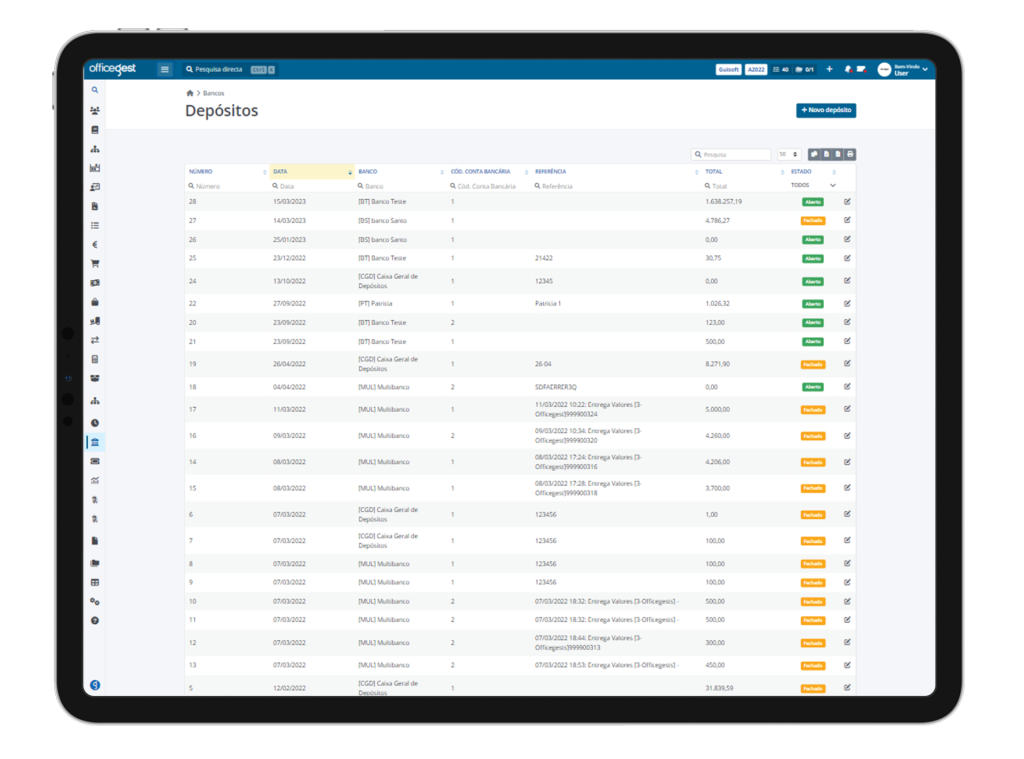
Task: Click the Bancos breadcrumb link
Action: coord(214,93)
